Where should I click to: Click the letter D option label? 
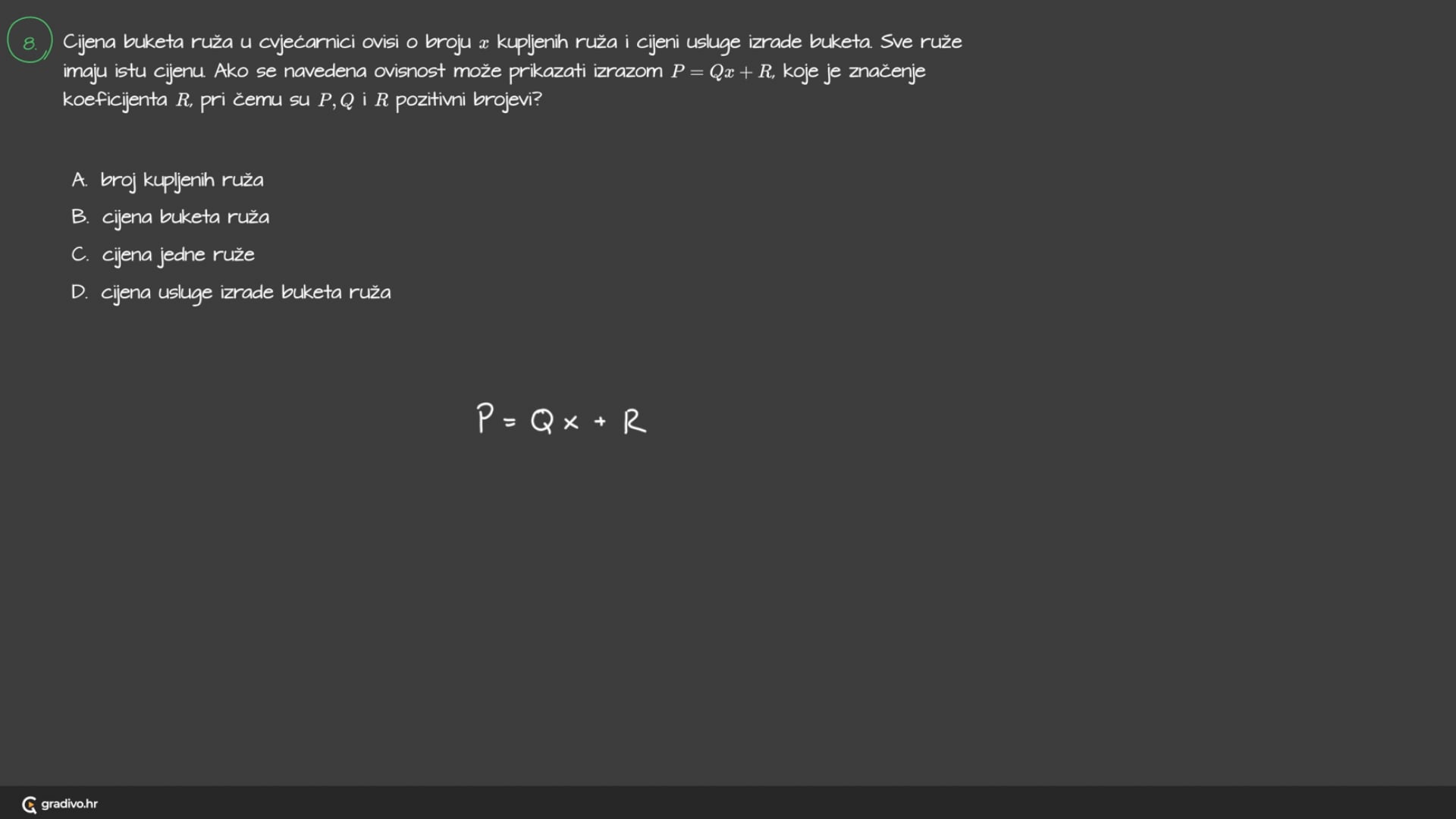80,292
